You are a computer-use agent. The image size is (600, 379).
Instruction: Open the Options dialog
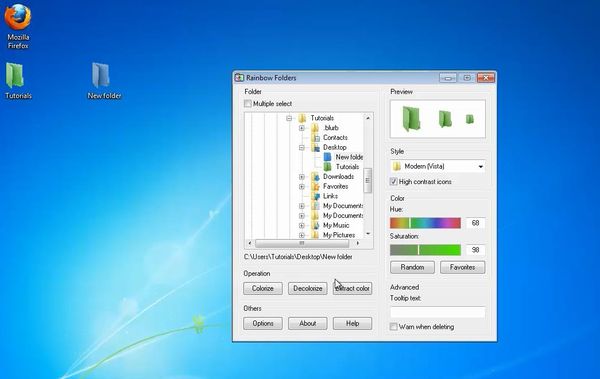click(x=263, y=323)
